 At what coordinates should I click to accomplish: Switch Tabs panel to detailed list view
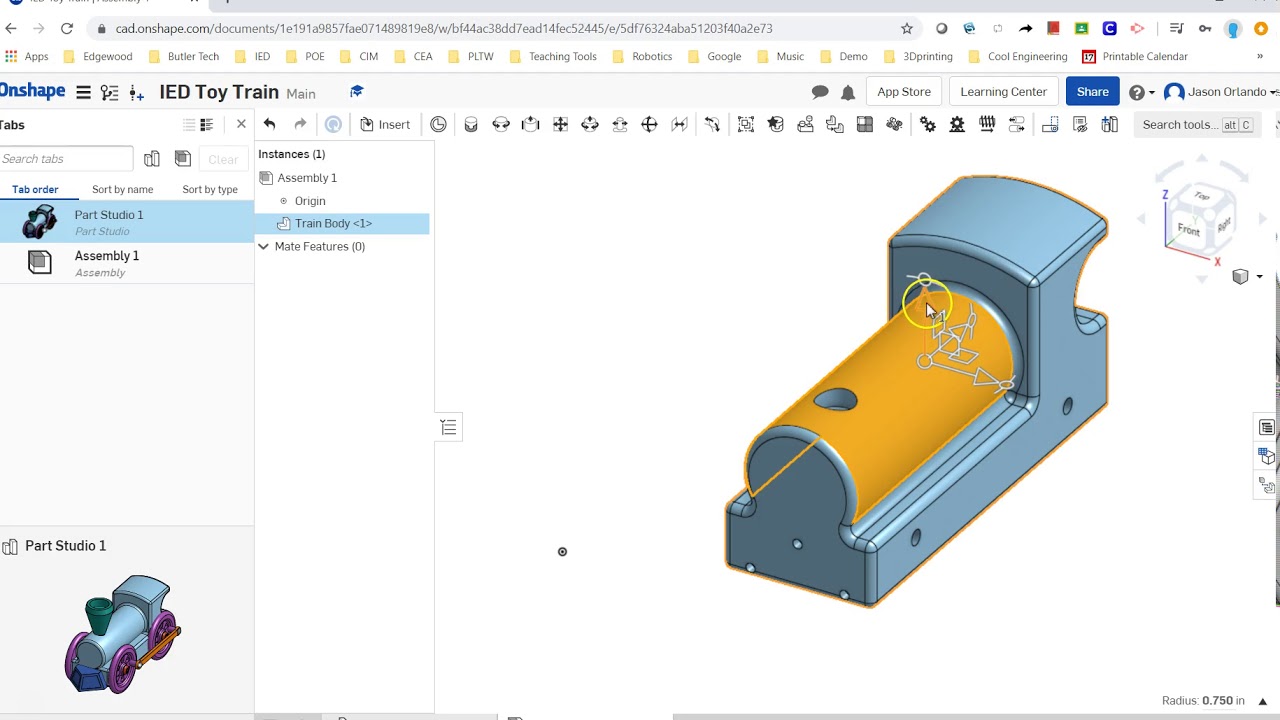pos(207,125)
